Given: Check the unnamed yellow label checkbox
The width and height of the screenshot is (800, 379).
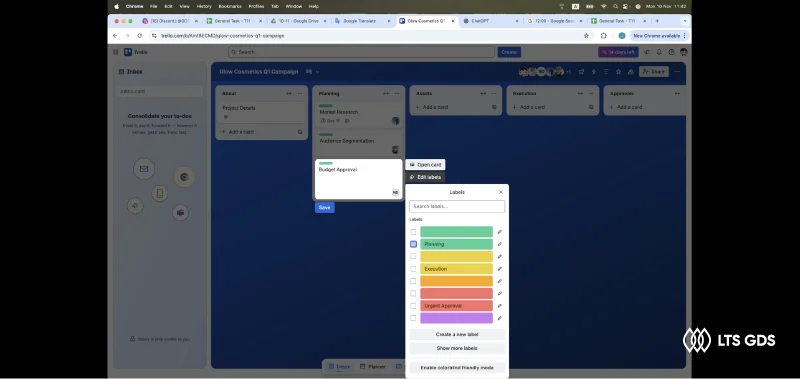Looking at the screenshot, I should [413, 257].
